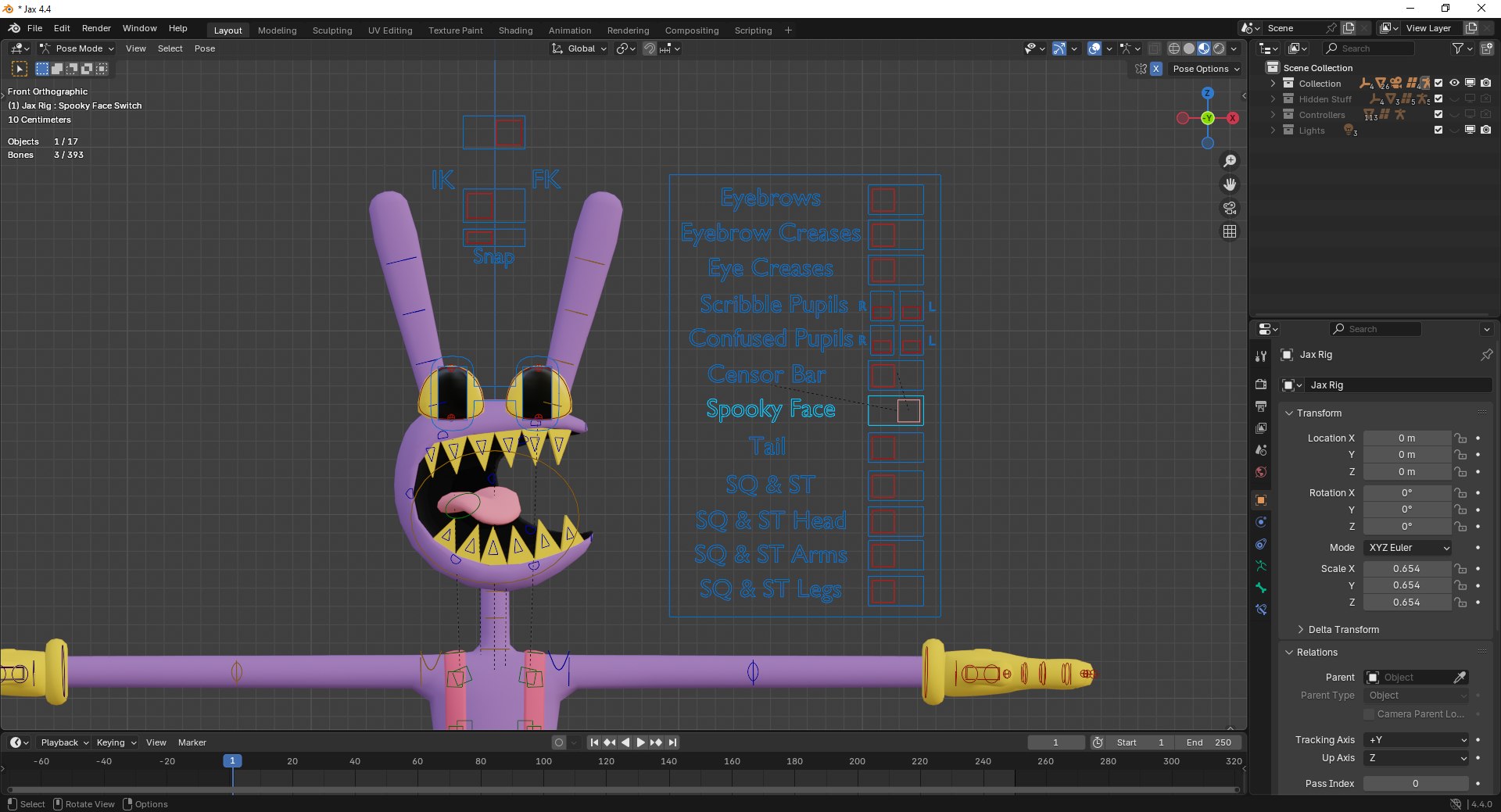Uncheck the Lights exclude checkbox
The width and height of the screenshot is (1501, 812).
[1438, 130]
